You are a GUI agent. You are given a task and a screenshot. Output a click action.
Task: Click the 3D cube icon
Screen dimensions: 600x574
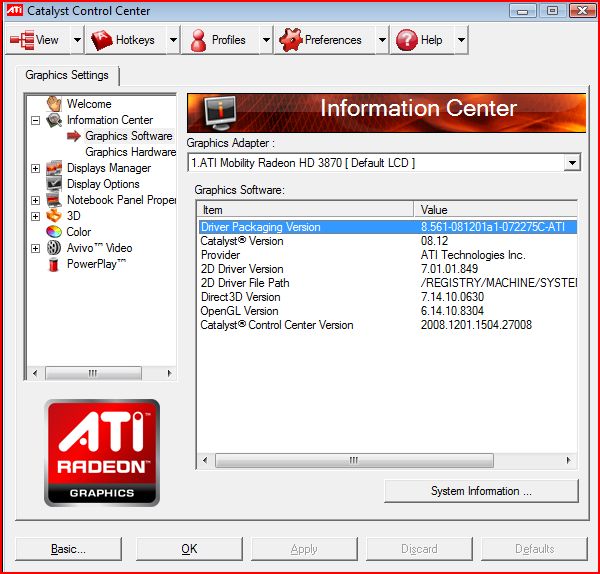54,216
